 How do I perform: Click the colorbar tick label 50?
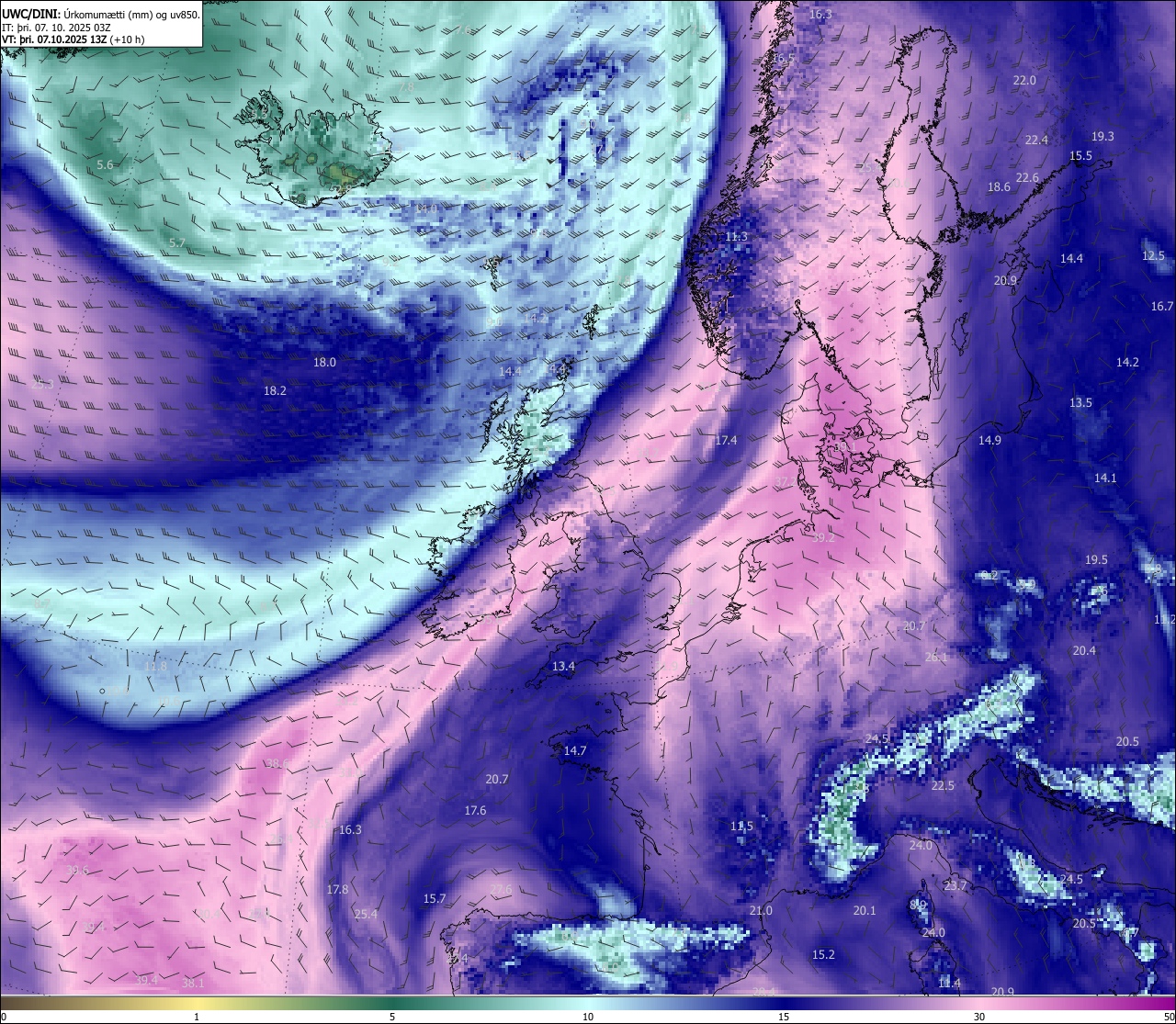tap(1168, 1017)
